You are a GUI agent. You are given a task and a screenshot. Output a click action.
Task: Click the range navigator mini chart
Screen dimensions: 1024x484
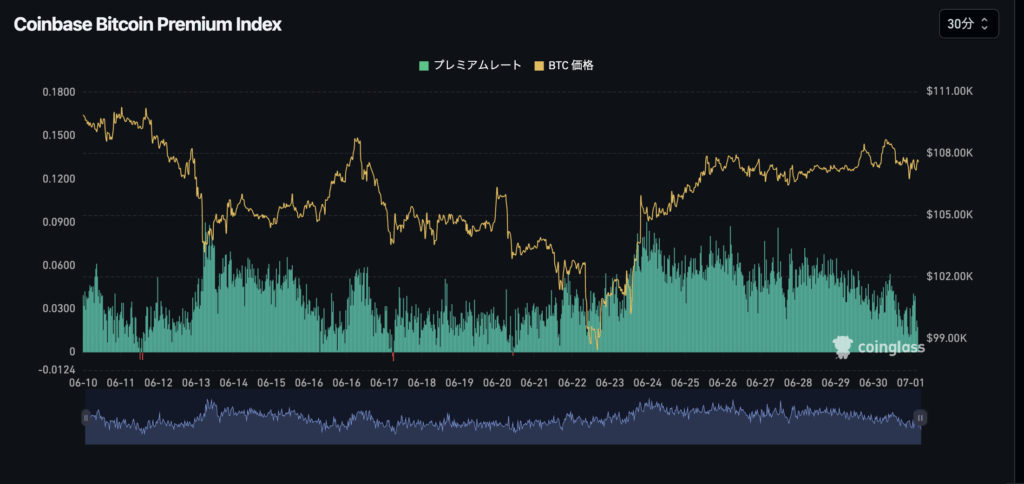[x=503, y=417]
